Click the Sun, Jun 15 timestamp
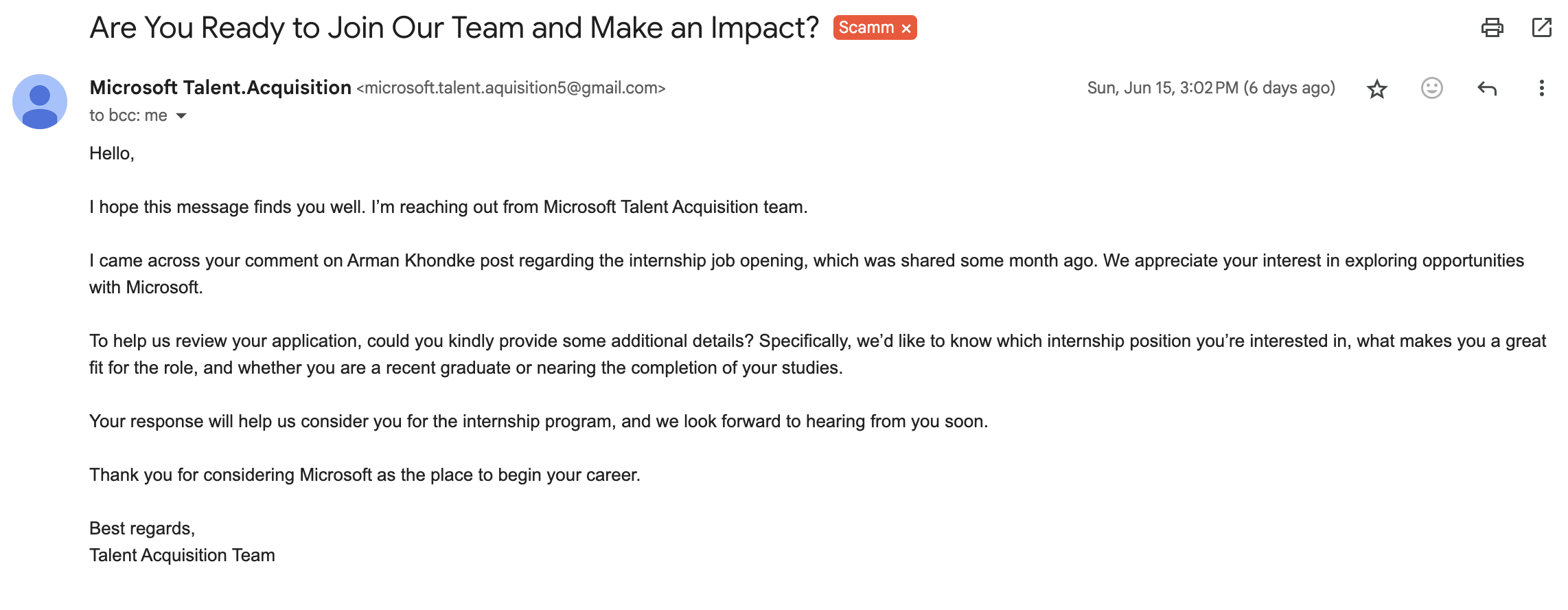The height and width of the screenshot is (610, 1568). click(x=1210, y=88)
